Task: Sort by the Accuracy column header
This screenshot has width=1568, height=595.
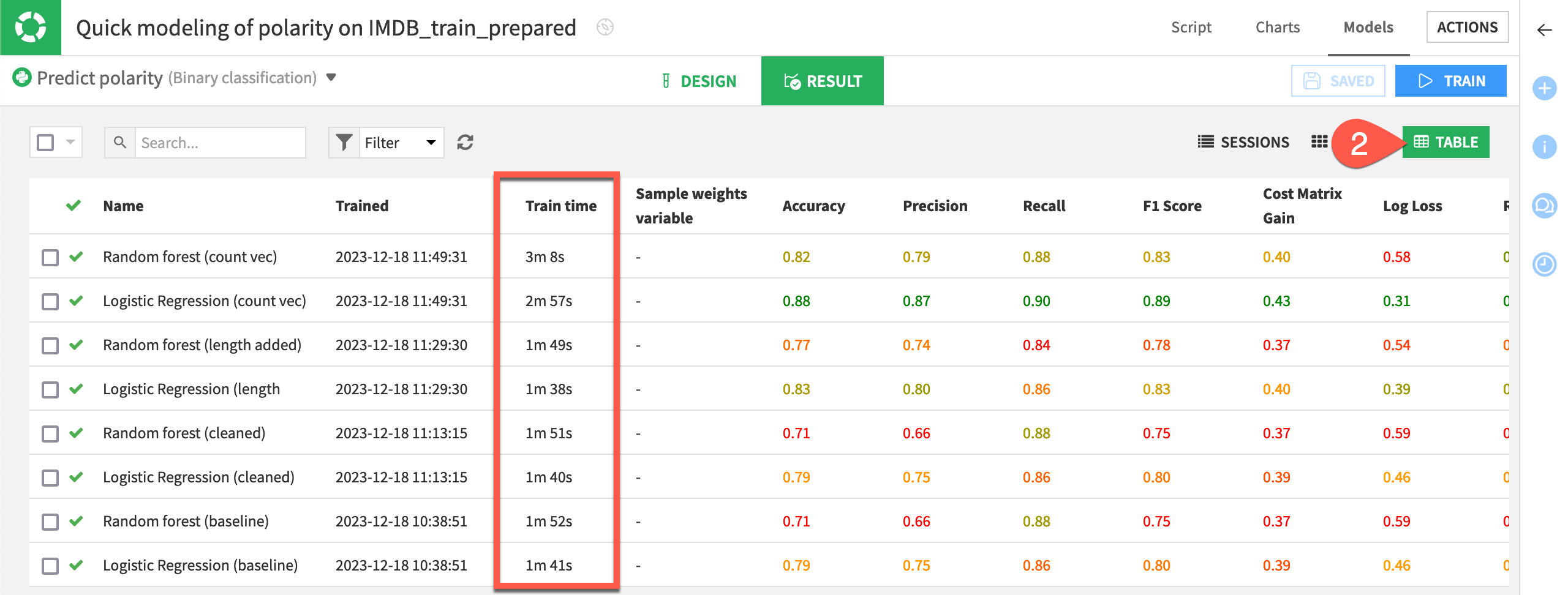Action: tap(813, 206)
